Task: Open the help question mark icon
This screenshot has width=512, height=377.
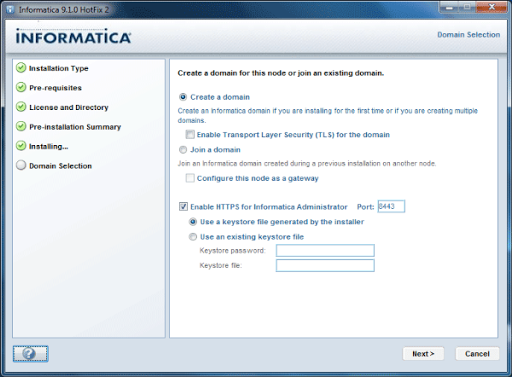Action: [30, 354]
